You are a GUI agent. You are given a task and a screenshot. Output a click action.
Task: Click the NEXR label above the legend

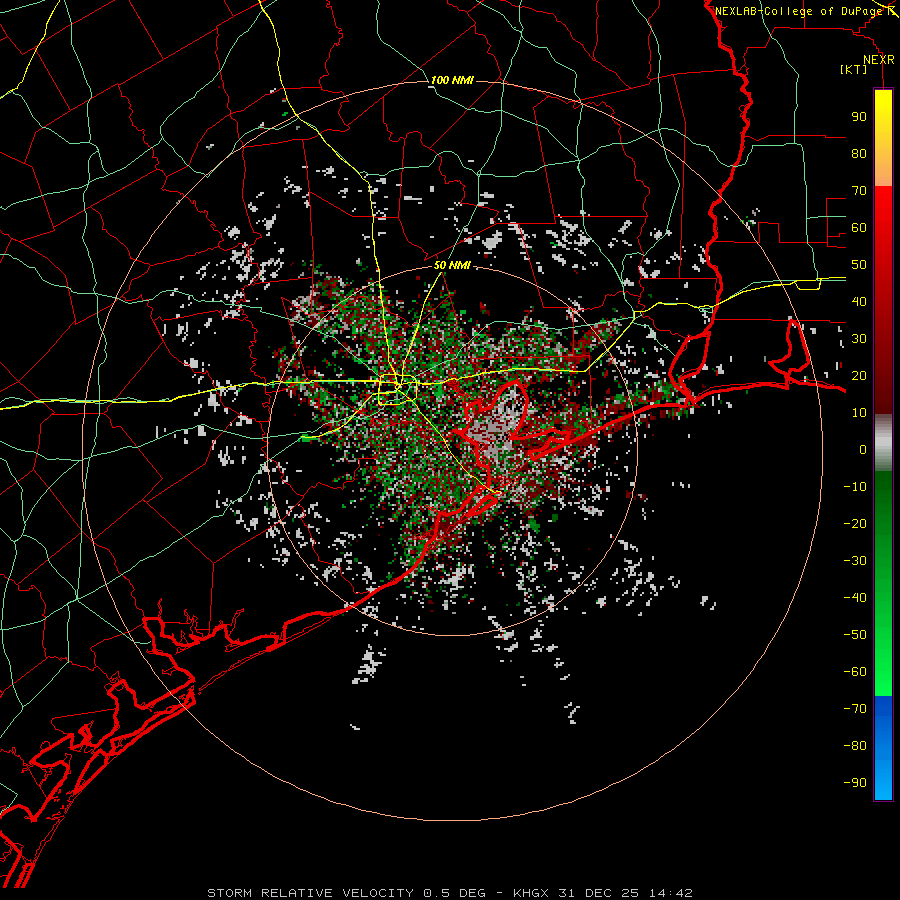878,60
